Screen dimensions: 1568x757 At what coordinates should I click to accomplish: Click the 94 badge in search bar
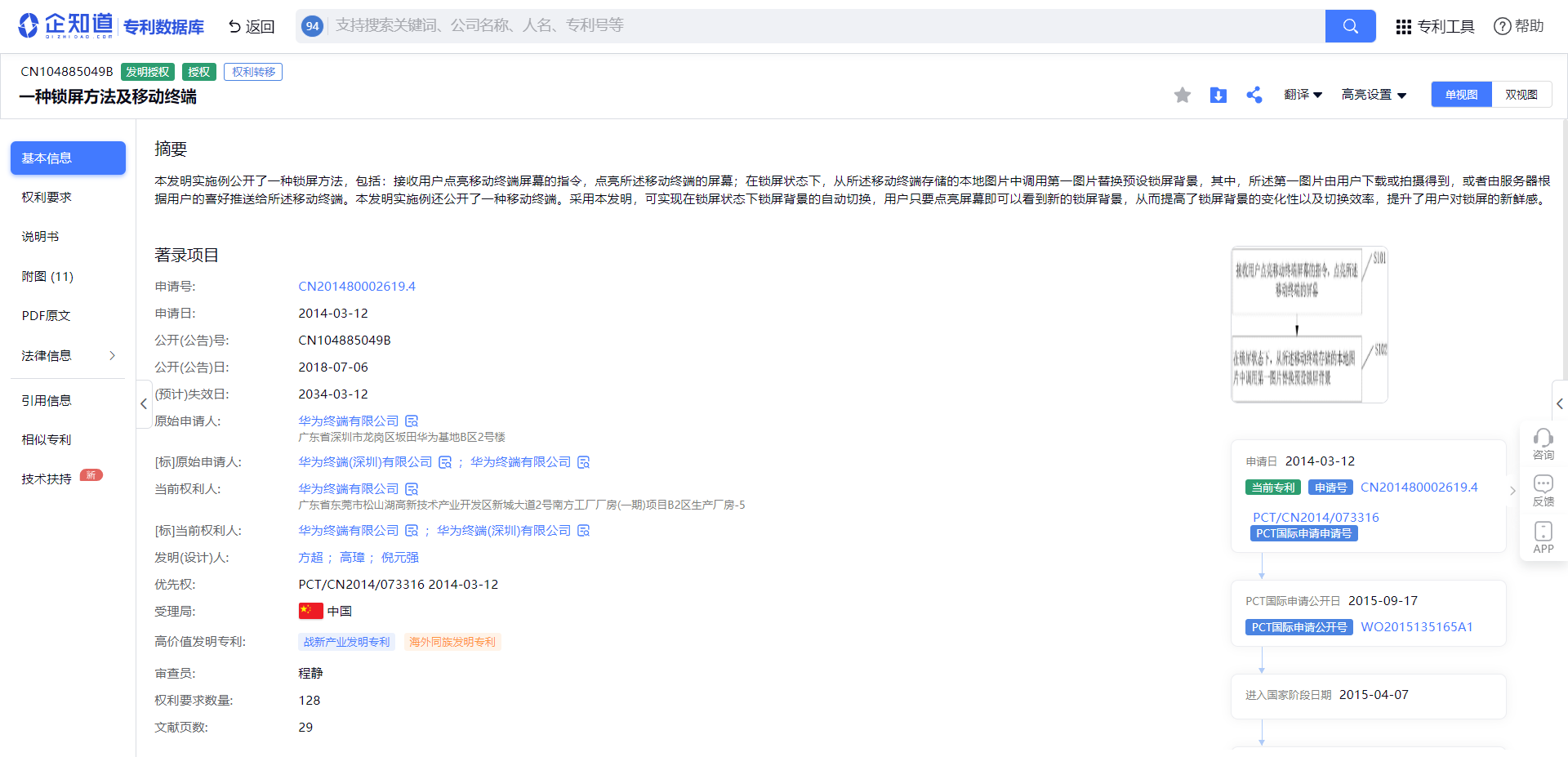coord(312,26)
